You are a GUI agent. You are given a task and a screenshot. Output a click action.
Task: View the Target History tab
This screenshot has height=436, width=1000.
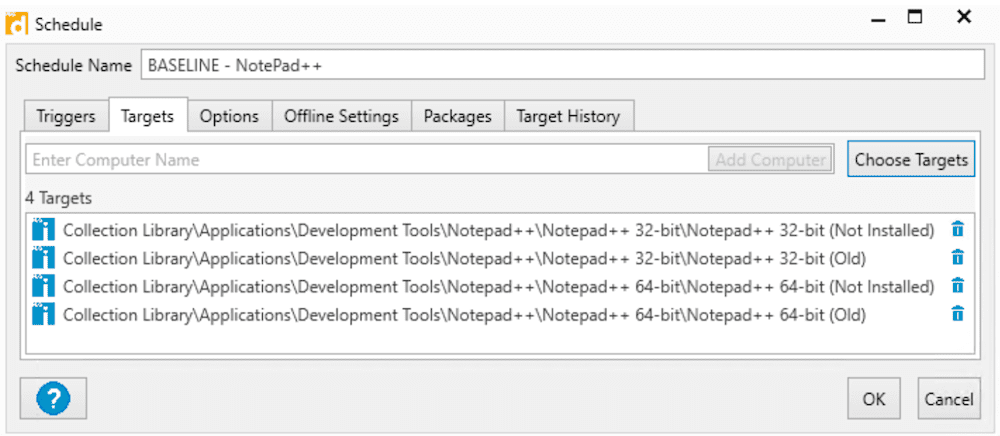click(568, 117)
